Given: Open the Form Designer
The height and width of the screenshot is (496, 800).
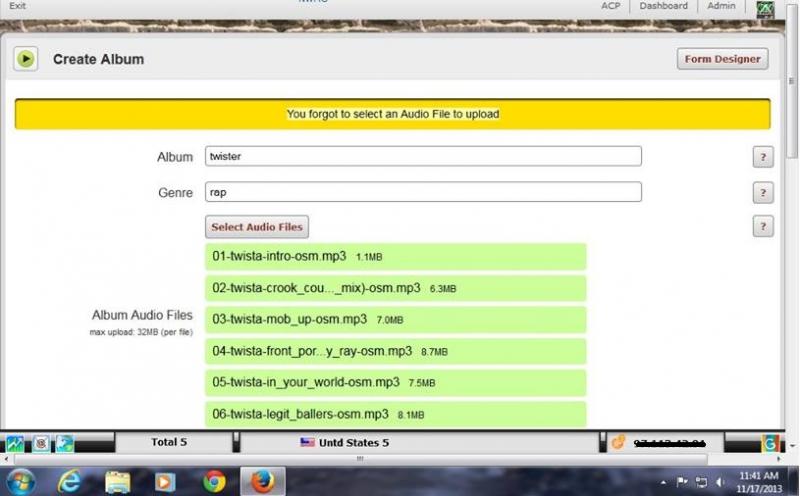Looking at the screenshot, I should click(722, 59).
